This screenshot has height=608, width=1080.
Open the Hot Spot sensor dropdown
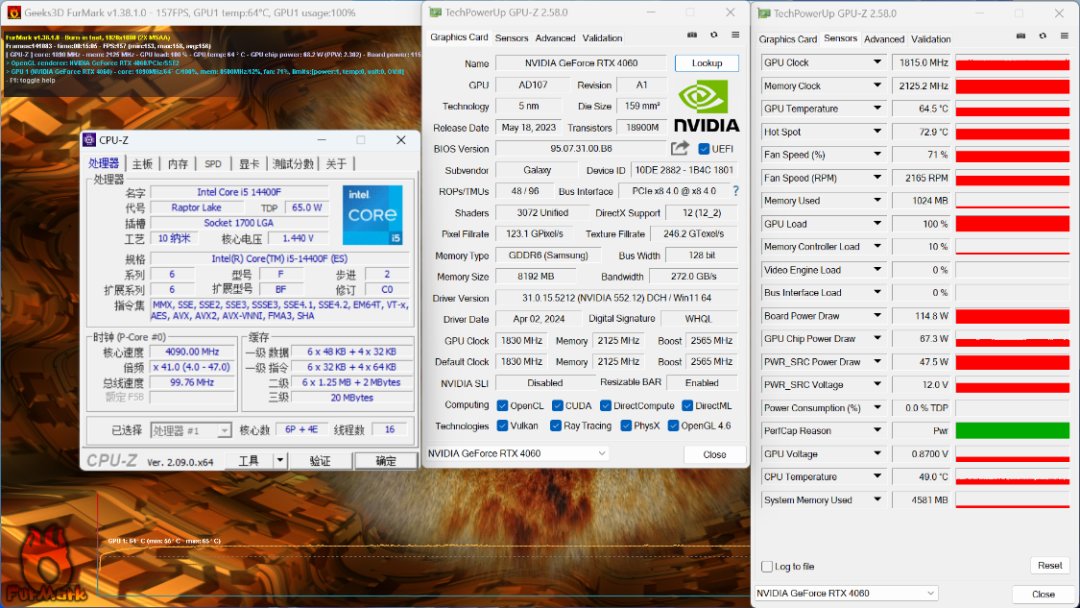pos(877,132)
